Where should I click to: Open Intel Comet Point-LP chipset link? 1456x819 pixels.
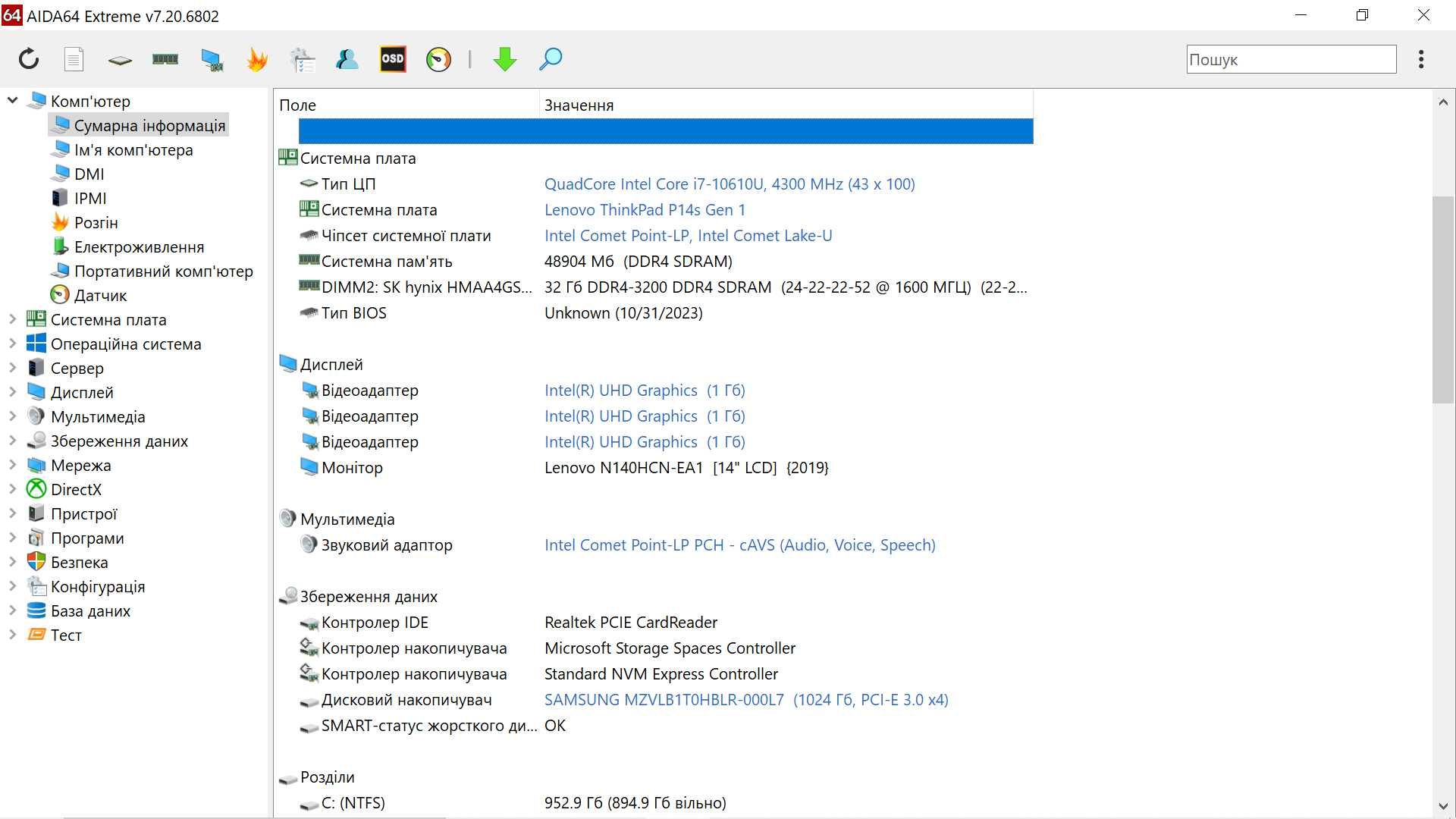[x=688, y=236]
